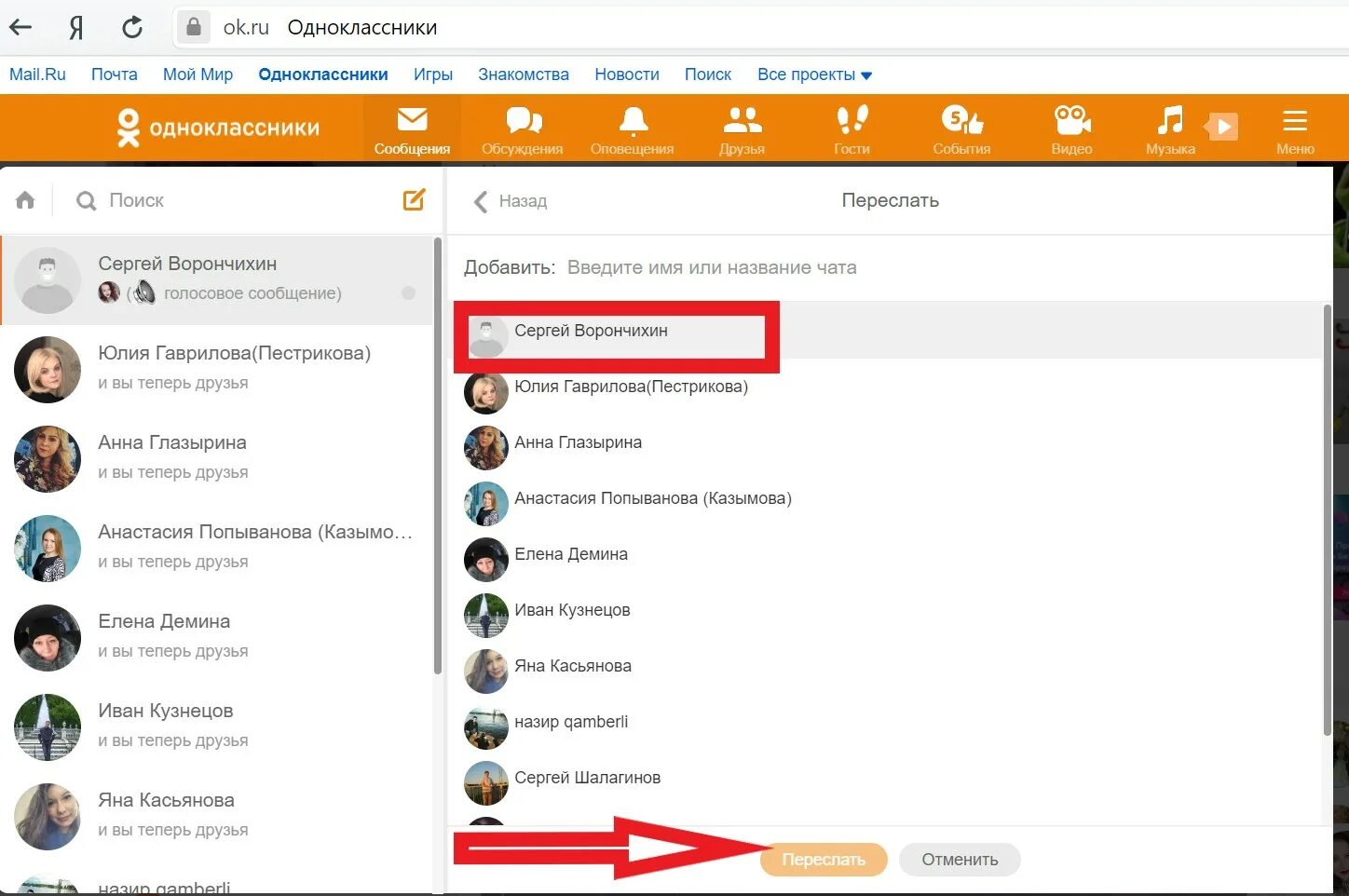Open Анна Глазырина avatar in chat list
This screenshot has height=896, width=1349.
point(48,458)
